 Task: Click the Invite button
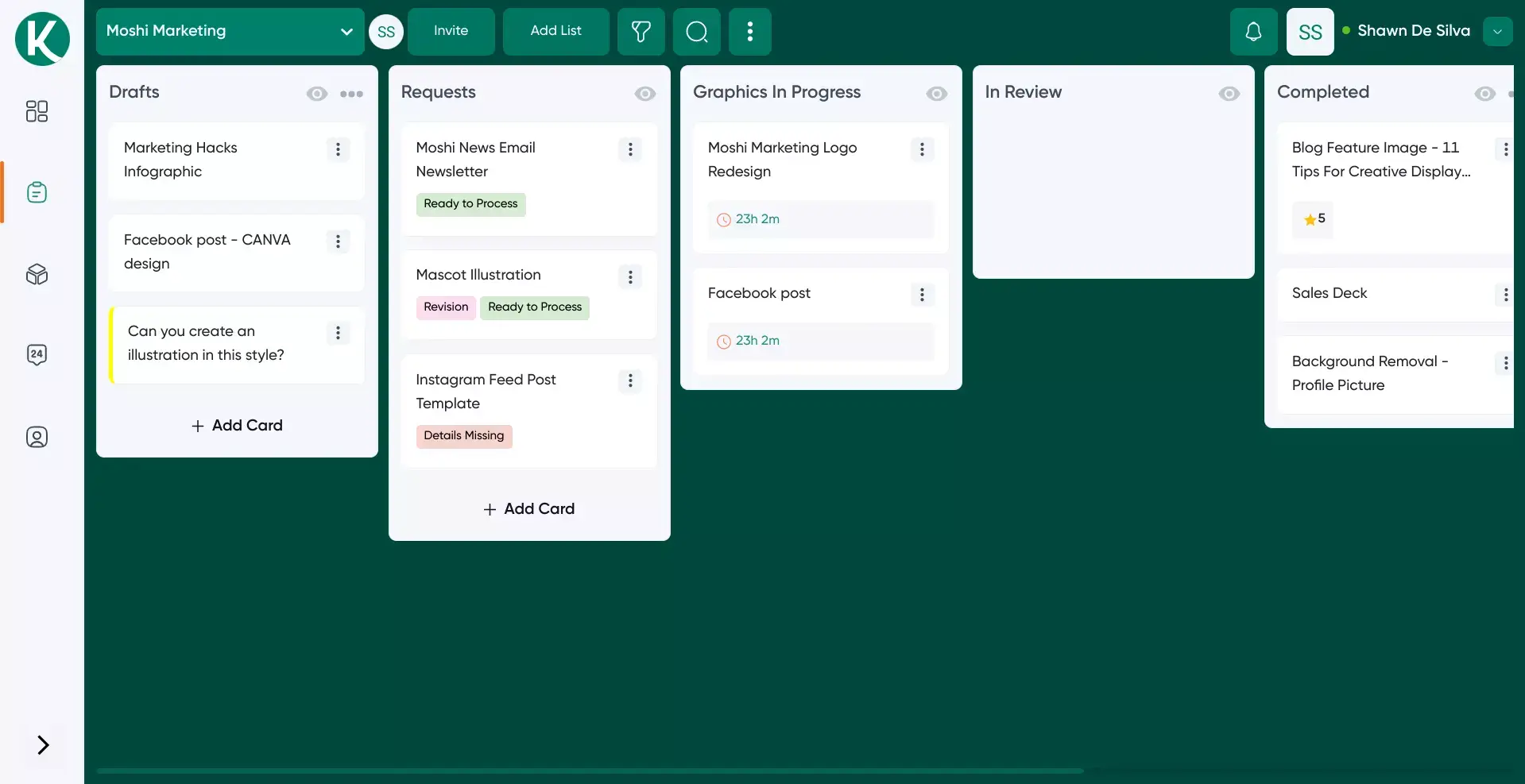pyautogui.click(x=451, y=32)
